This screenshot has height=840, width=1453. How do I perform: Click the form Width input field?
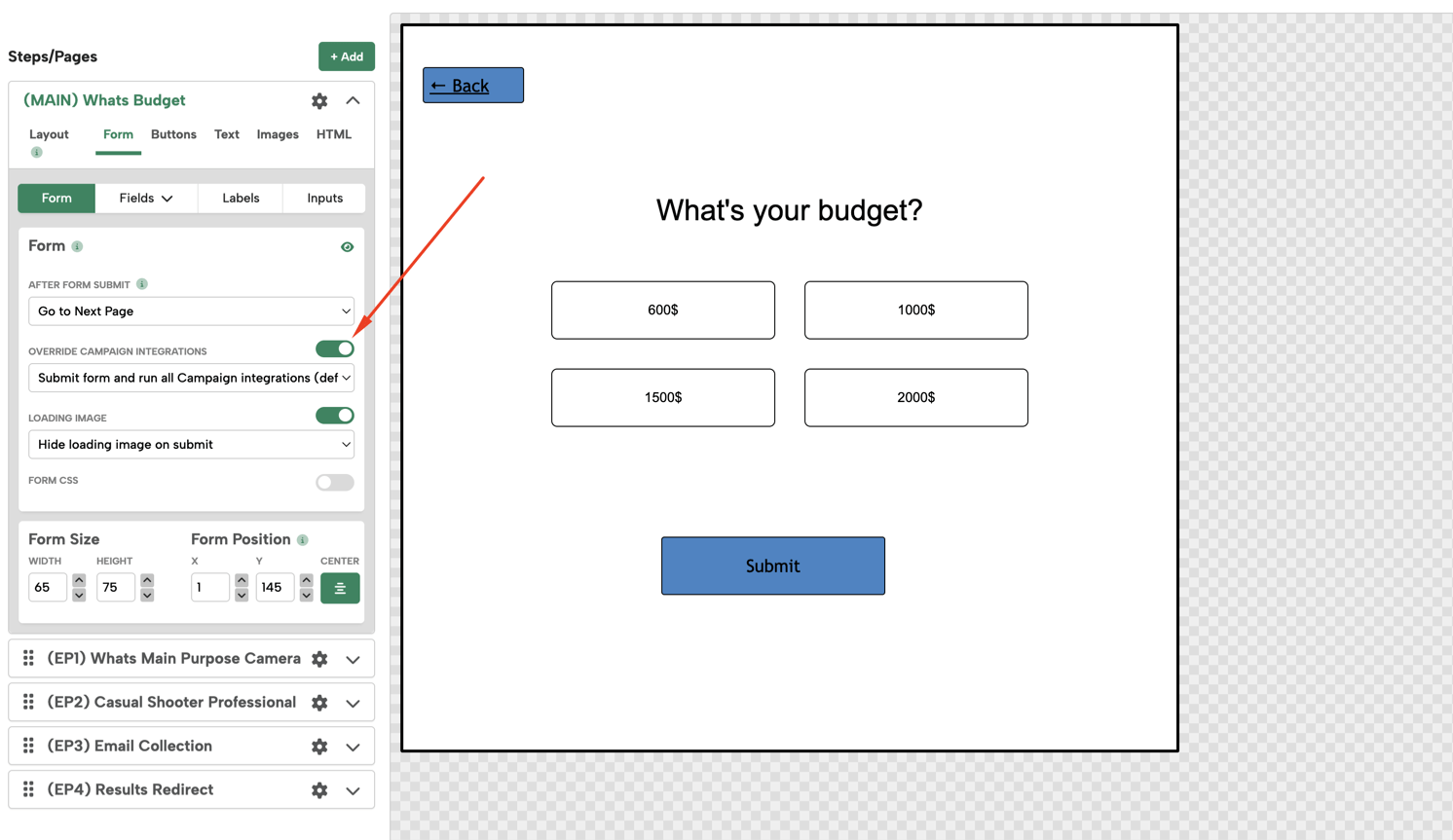(x=47, y=587)
